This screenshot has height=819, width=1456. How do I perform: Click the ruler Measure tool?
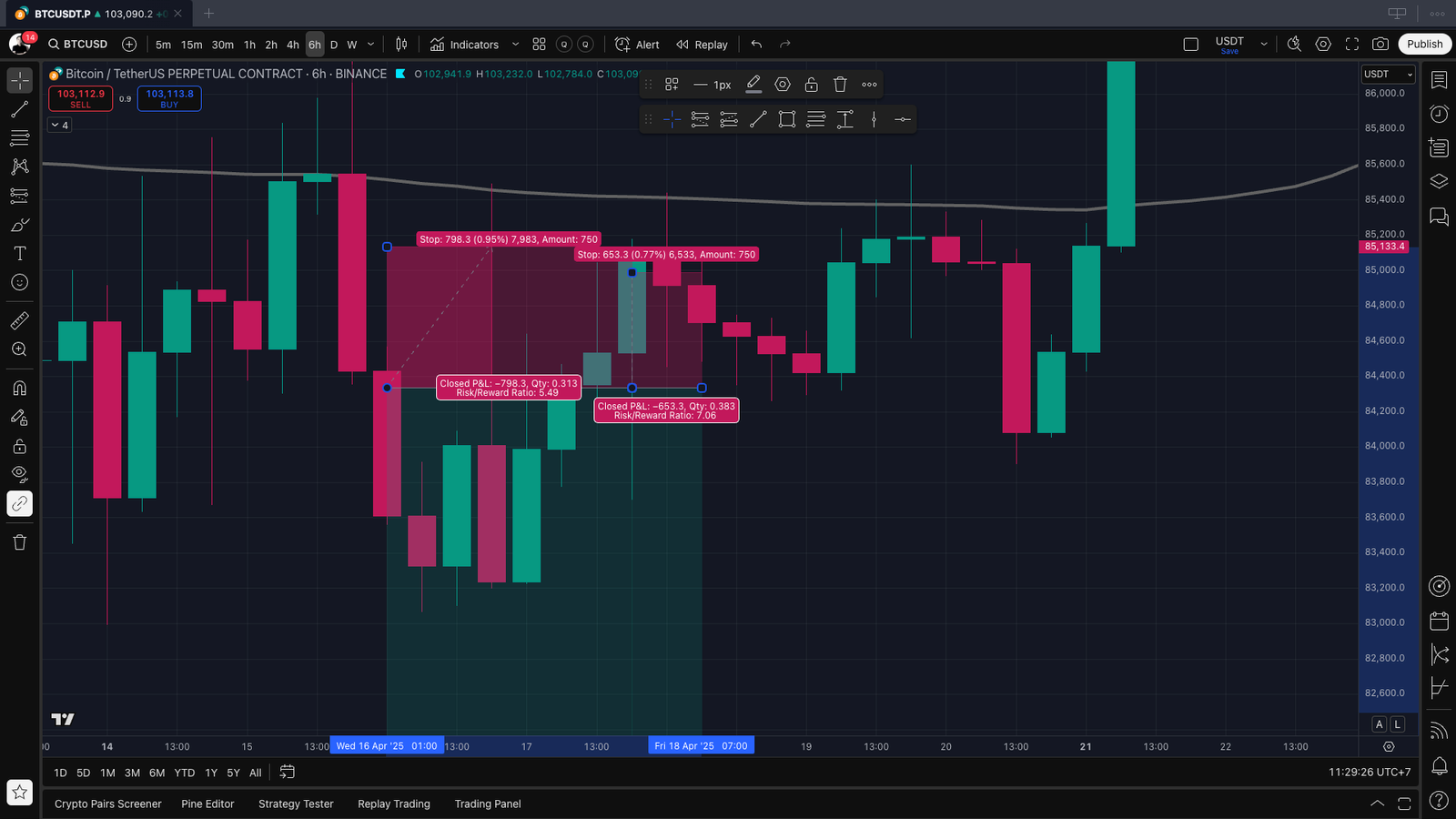(x=19, y=320)
